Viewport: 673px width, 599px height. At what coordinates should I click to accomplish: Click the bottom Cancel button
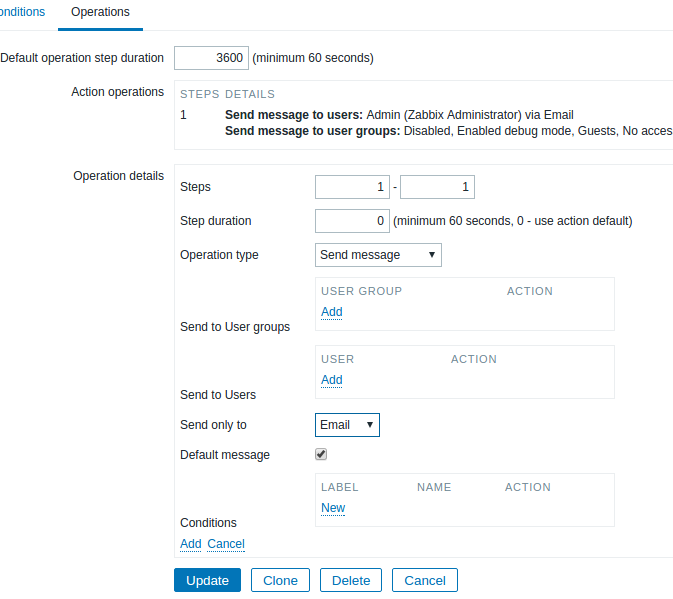[425, 581]
